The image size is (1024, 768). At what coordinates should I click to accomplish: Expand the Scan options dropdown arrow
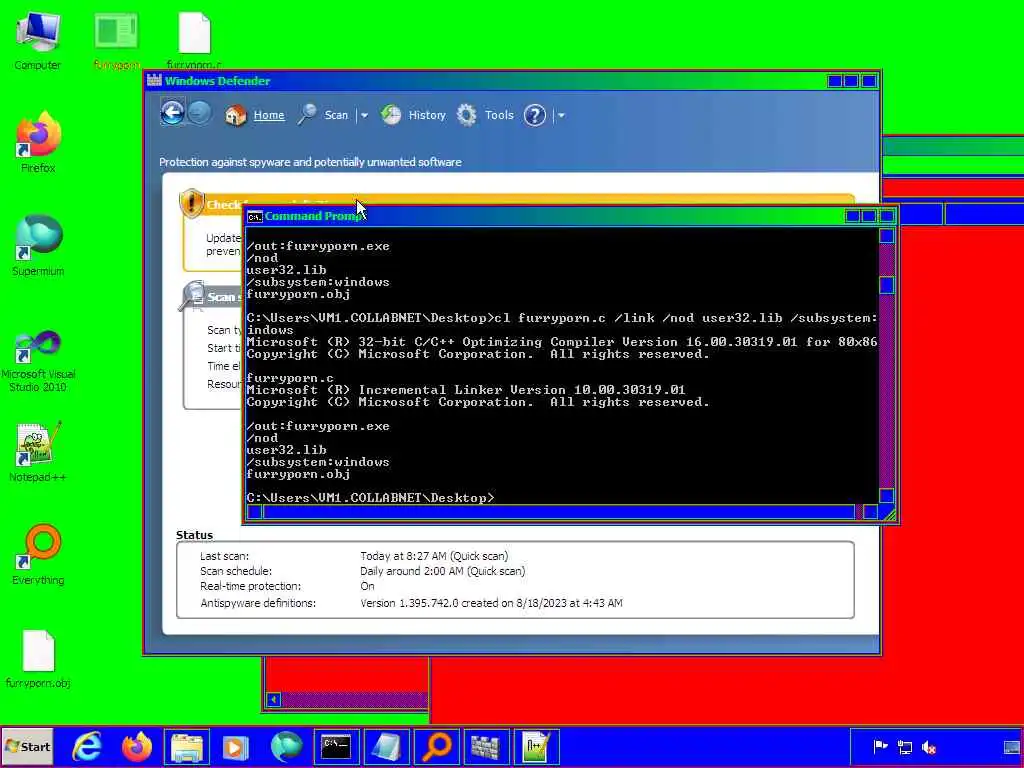click(364, 116)
